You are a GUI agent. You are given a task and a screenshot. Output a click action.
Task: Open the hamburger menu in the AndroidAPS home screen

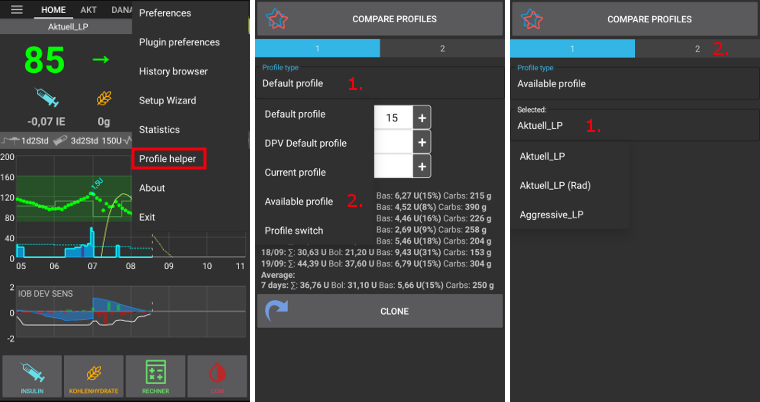click(x=16, y=10)
